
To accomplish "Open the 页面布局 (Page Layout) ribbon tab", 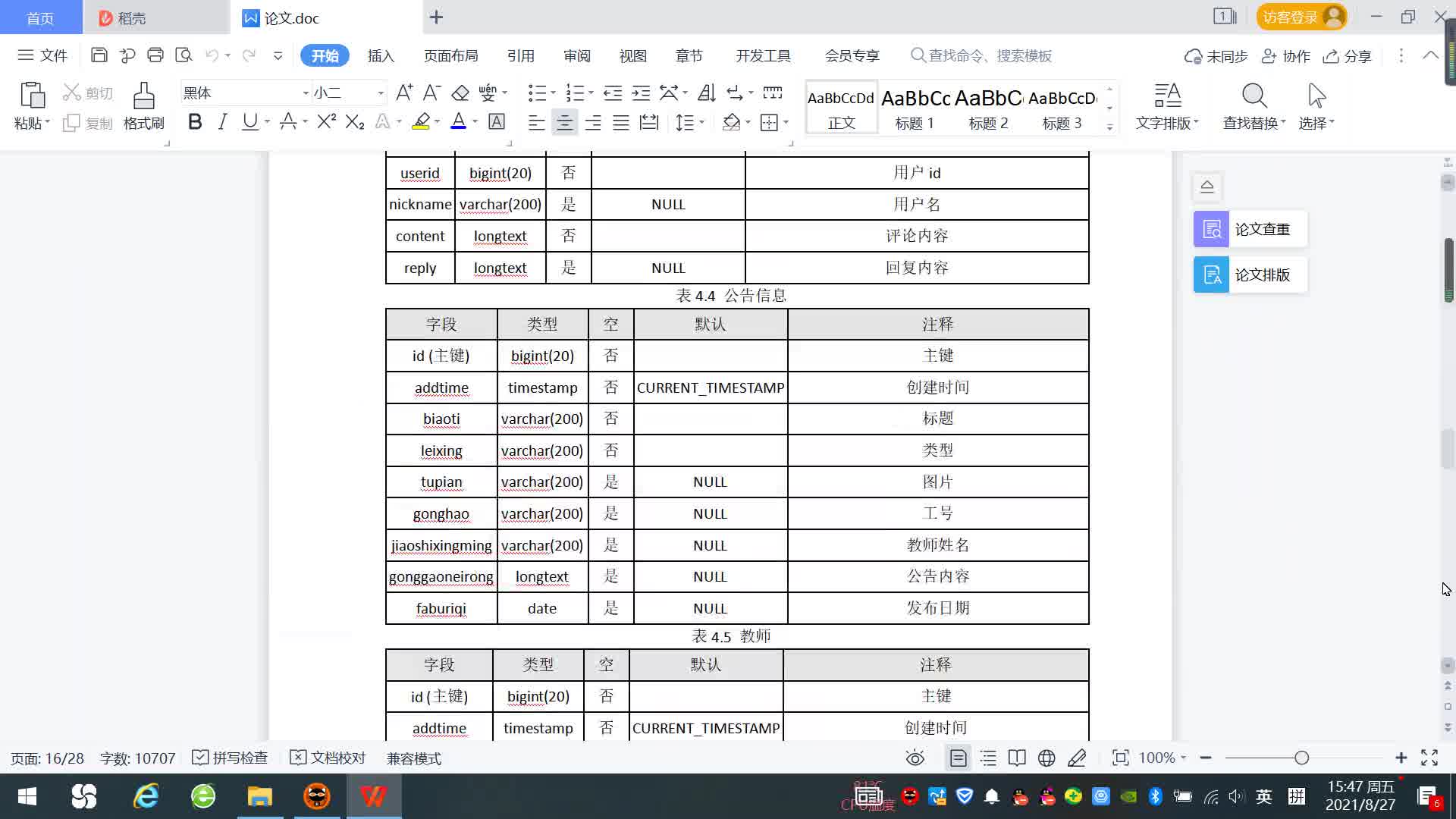I will point(450,56).
